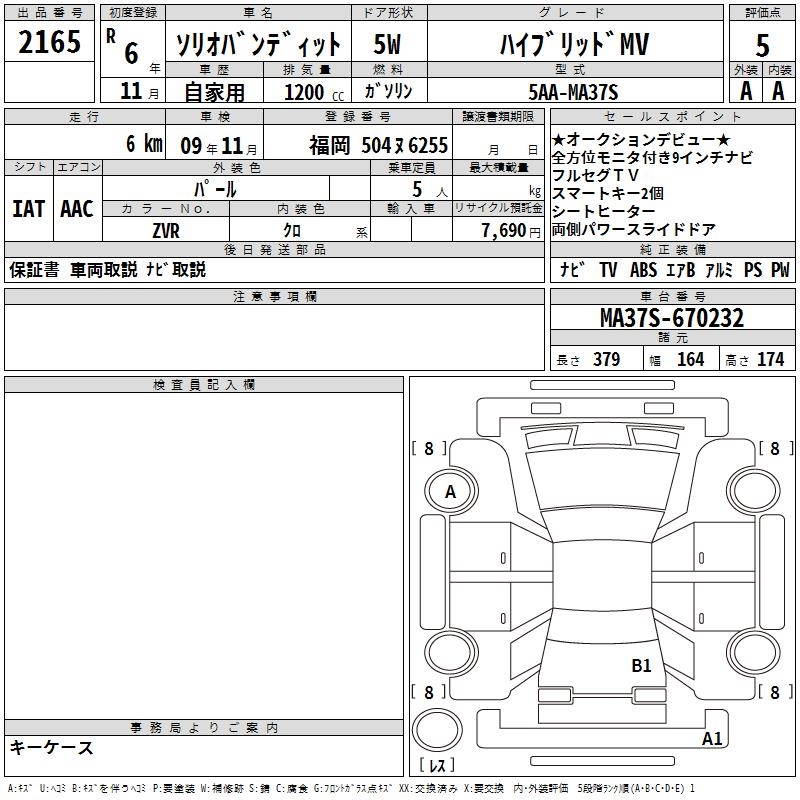
Task: Click the recycle deposit 7,690円
Action: [x=511, y=231]
